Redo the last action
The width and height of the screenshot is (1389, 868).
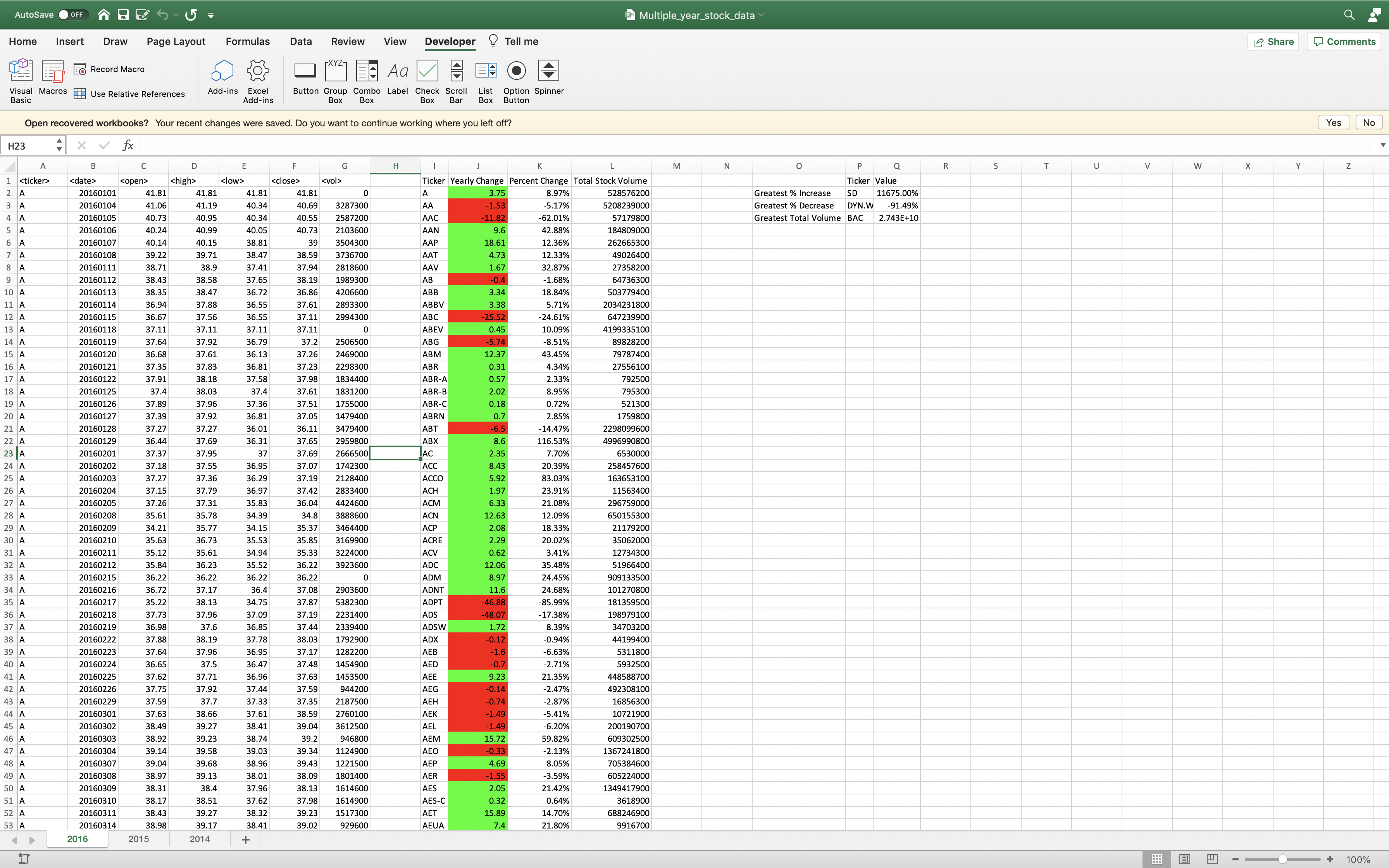point(191,15)
